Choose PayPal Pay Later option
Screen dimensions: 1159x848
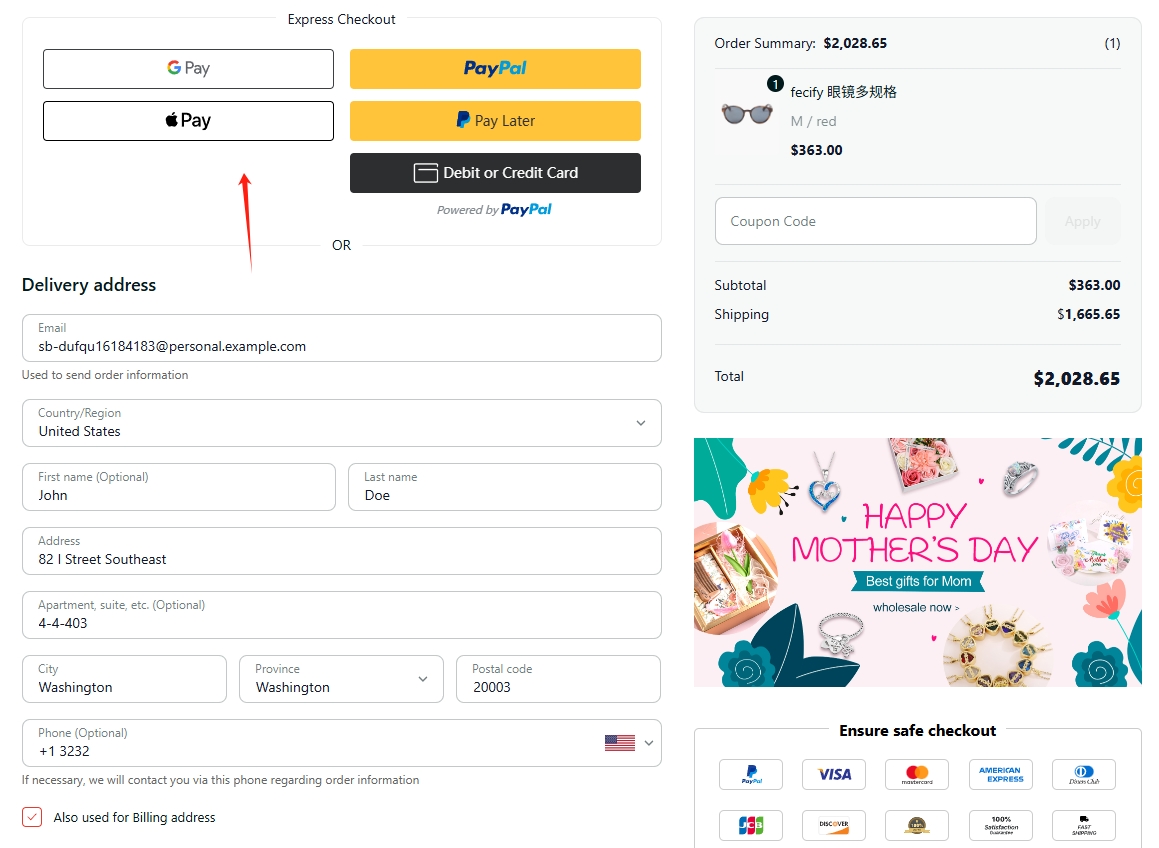(x=495, y=121)
